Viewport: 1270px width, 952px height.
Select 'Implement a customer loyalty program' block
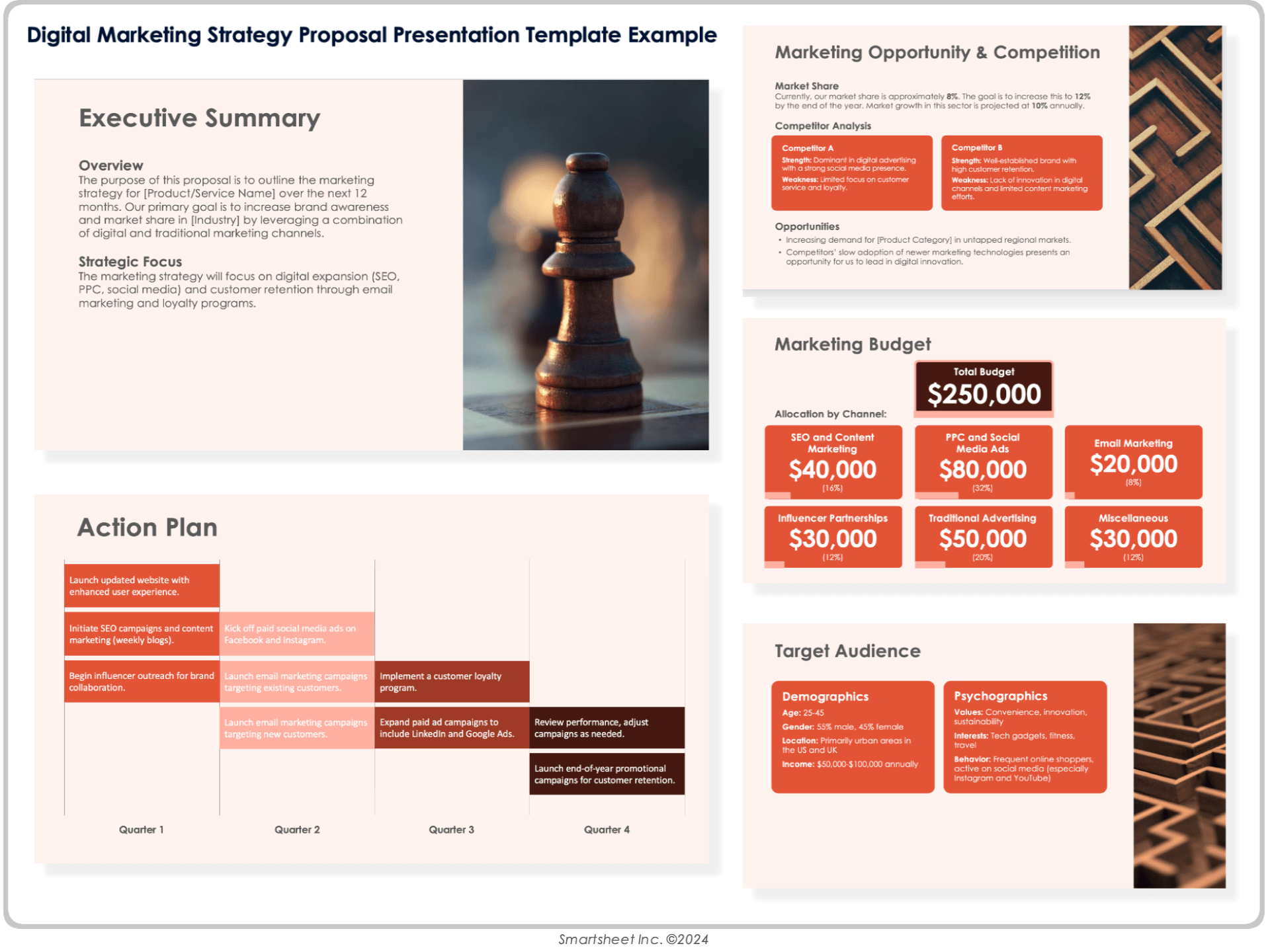coord(452,682)
